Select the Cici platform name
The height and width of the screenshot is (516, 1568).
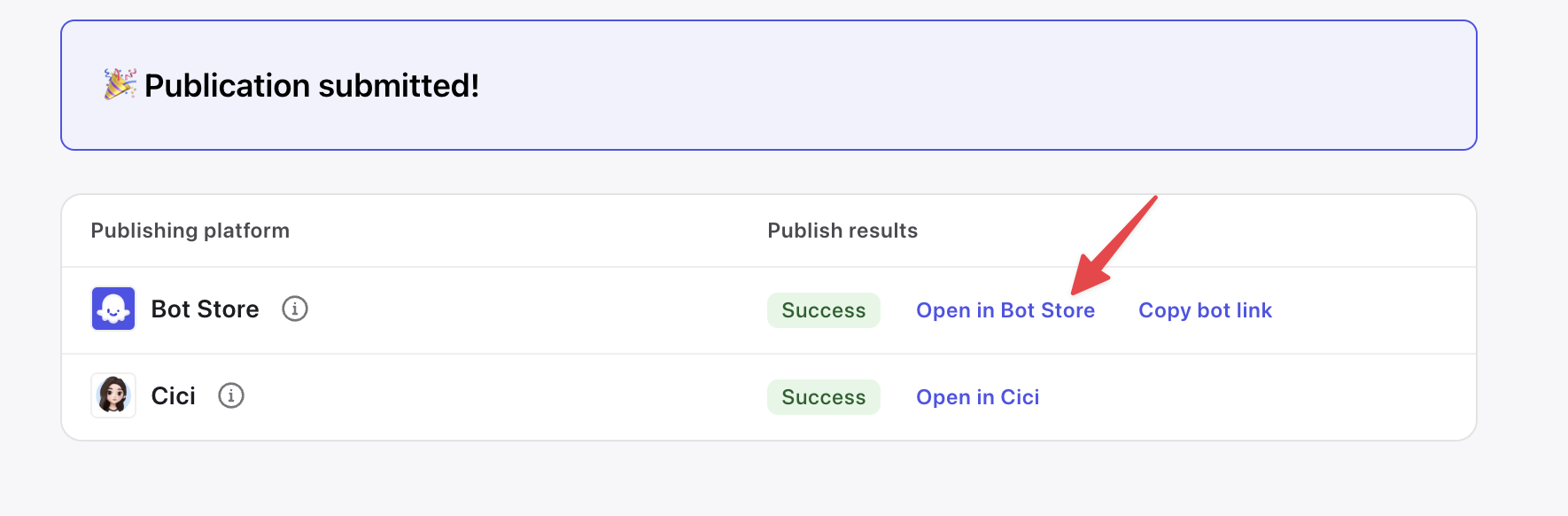tap(174, 395)
